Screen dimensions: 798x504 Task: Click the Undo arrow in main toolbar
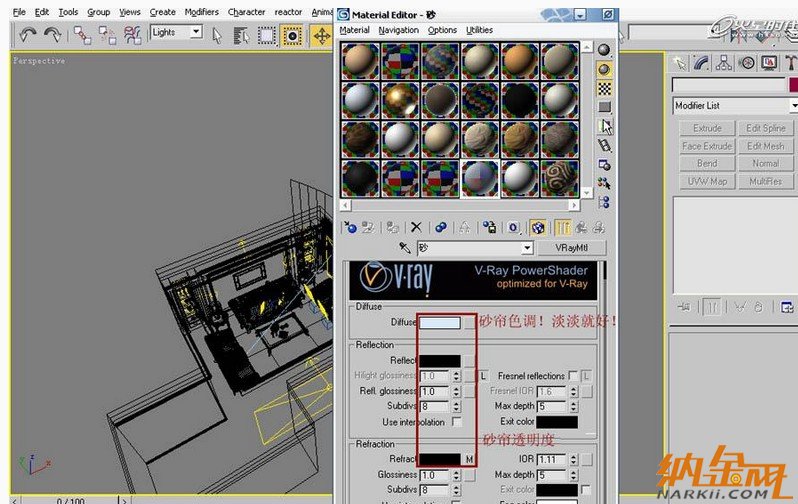pyautogui.click(x=27, y=34)
